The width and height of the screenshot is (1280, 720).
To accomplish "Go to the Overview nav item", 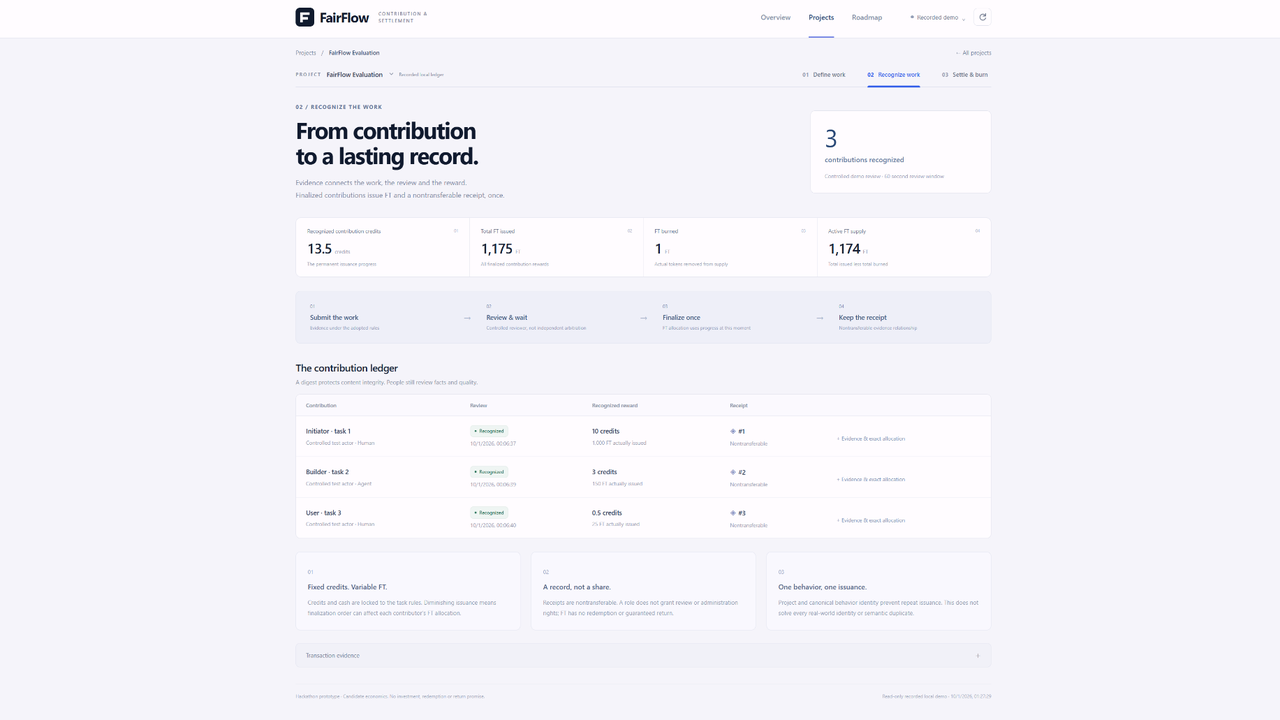I will coord(775,18).
